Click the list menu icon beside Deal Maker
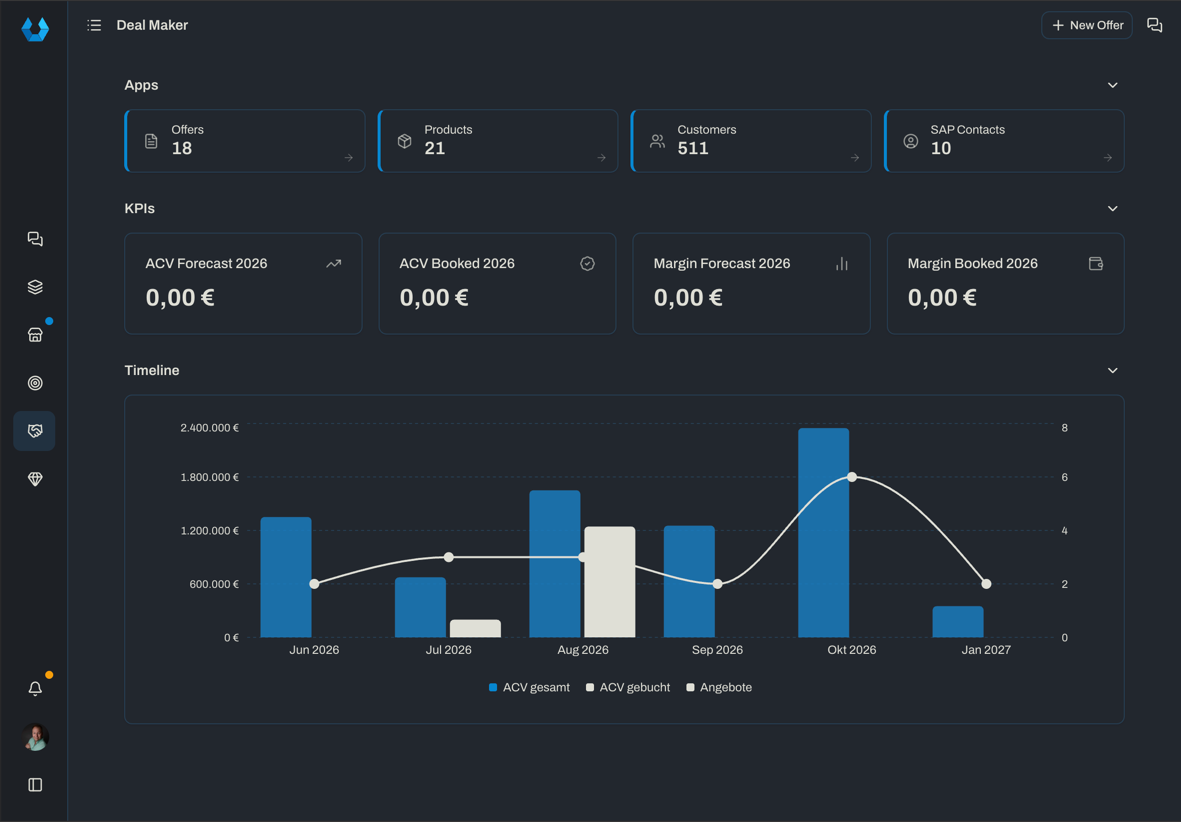This screenshot has height=822, width=1181. tap(94, 26)
